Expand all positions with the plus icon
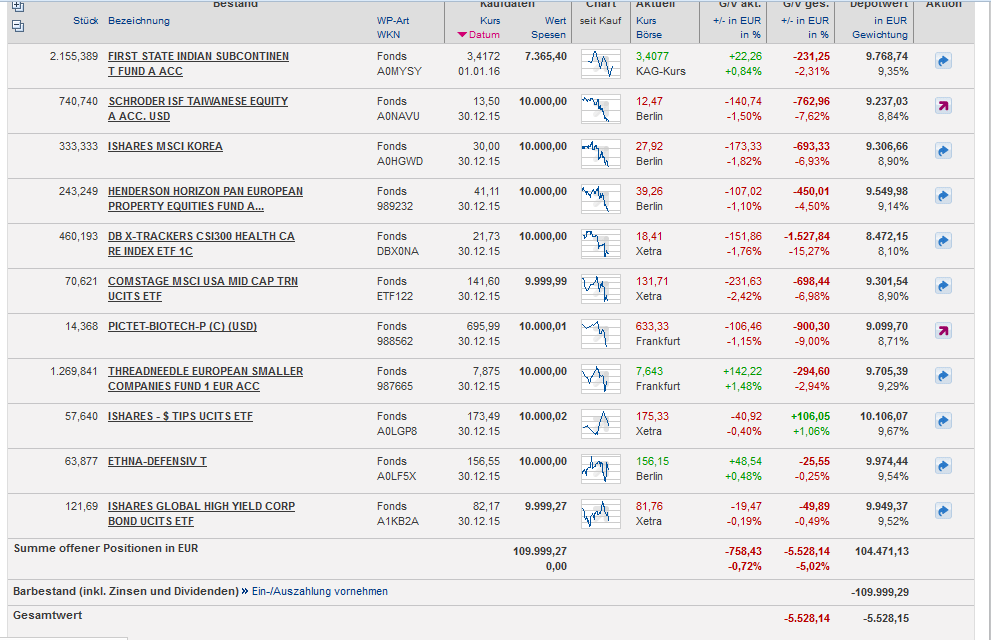Screen dimensions: 991x640 pos(17,6)
